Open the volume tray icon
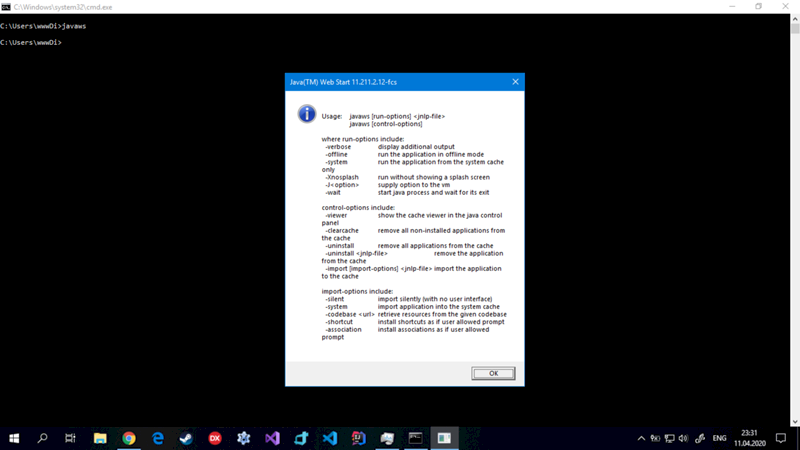 [684, 438]
